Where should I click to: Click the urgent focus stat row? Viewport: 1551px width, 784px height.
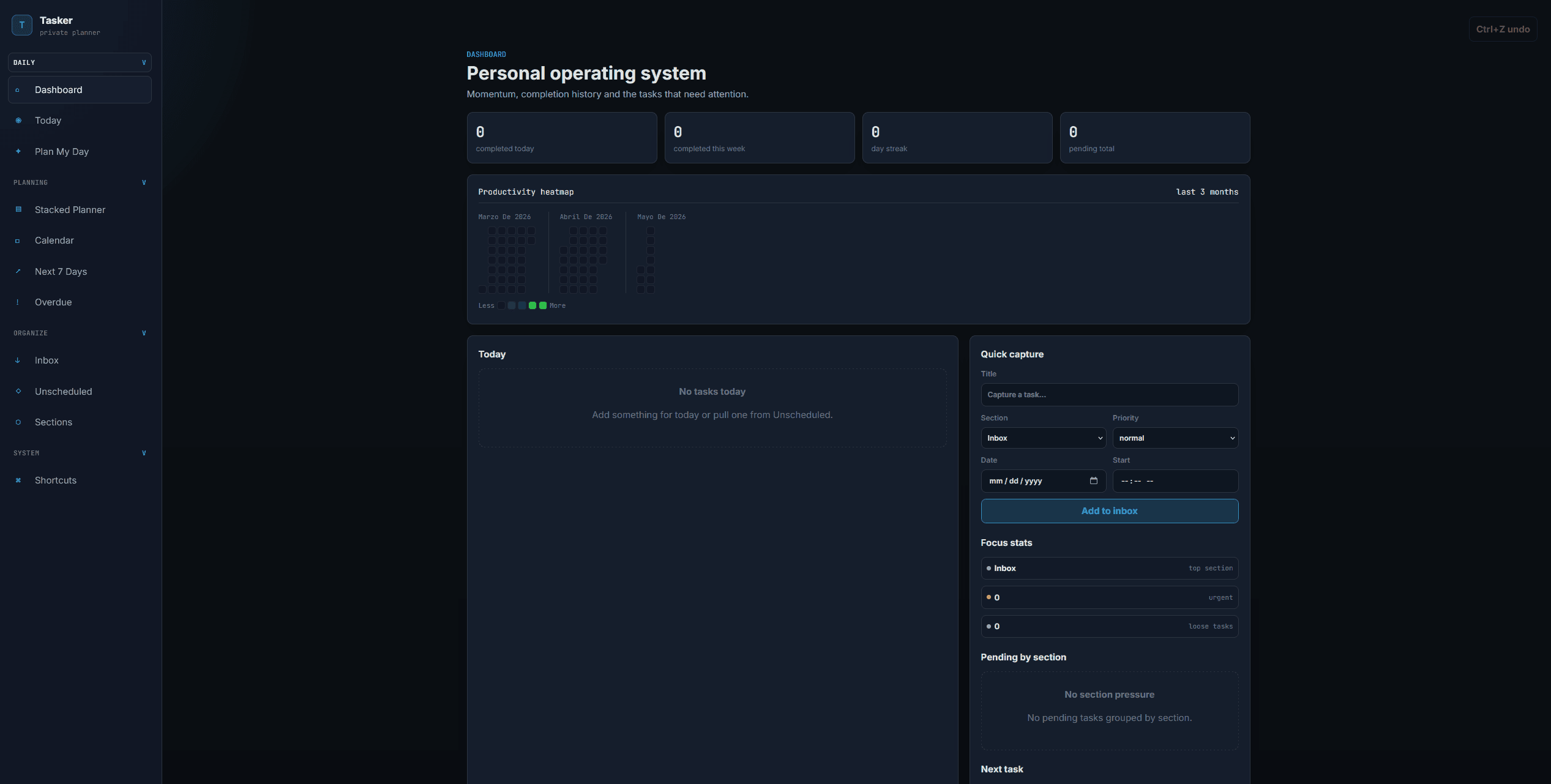(x=1109, y=597)
